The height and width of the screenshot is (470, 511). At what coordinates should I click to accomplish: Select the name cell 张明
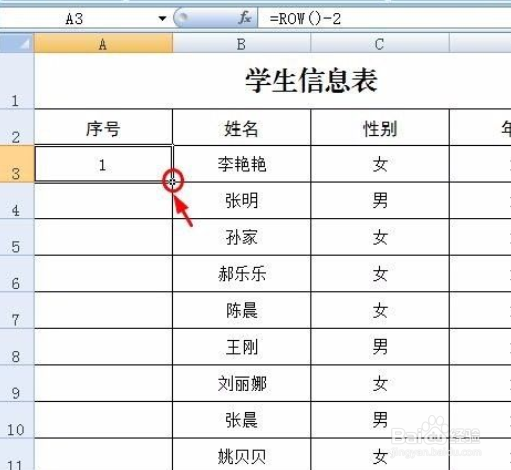[242, 201]
